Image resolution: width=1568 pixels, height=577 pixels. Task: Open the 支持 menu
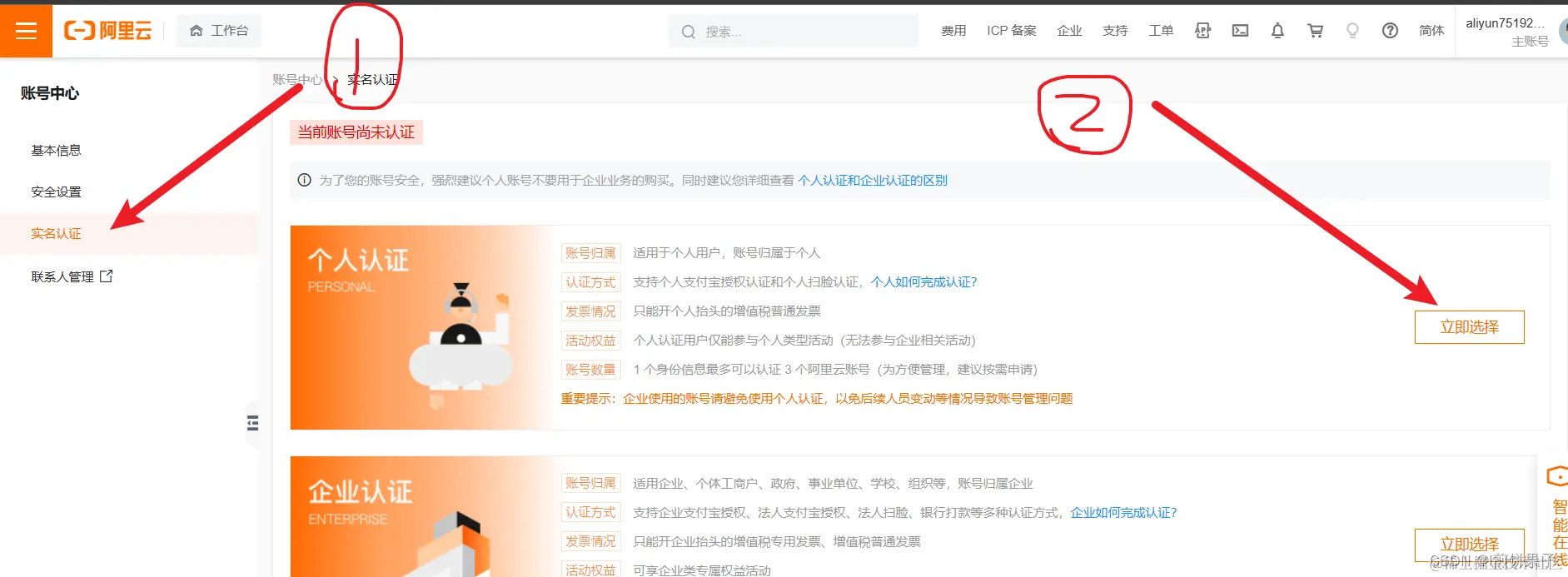tap(1115, 31)
